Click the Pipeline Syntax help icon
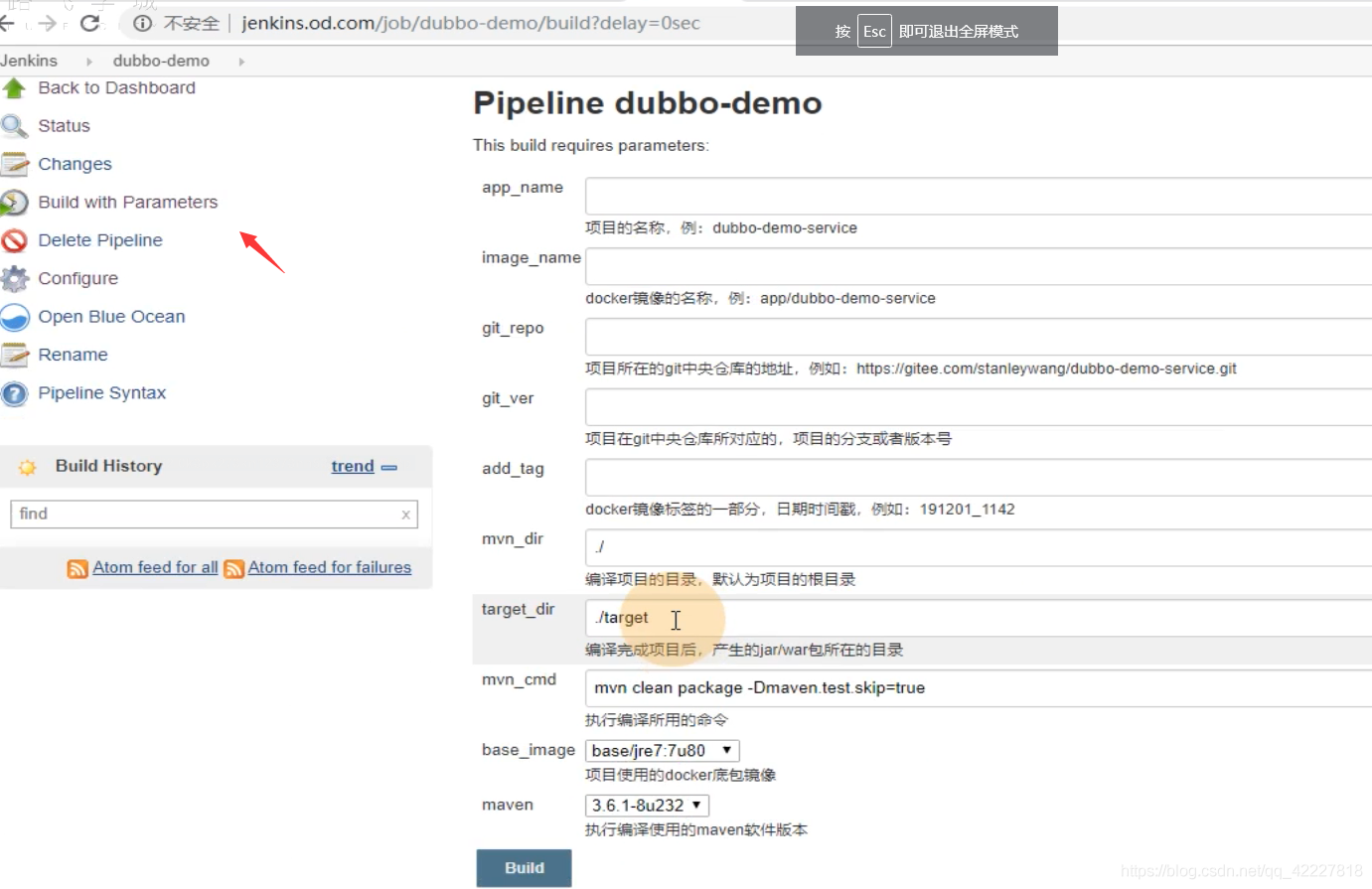 [14, 393]
